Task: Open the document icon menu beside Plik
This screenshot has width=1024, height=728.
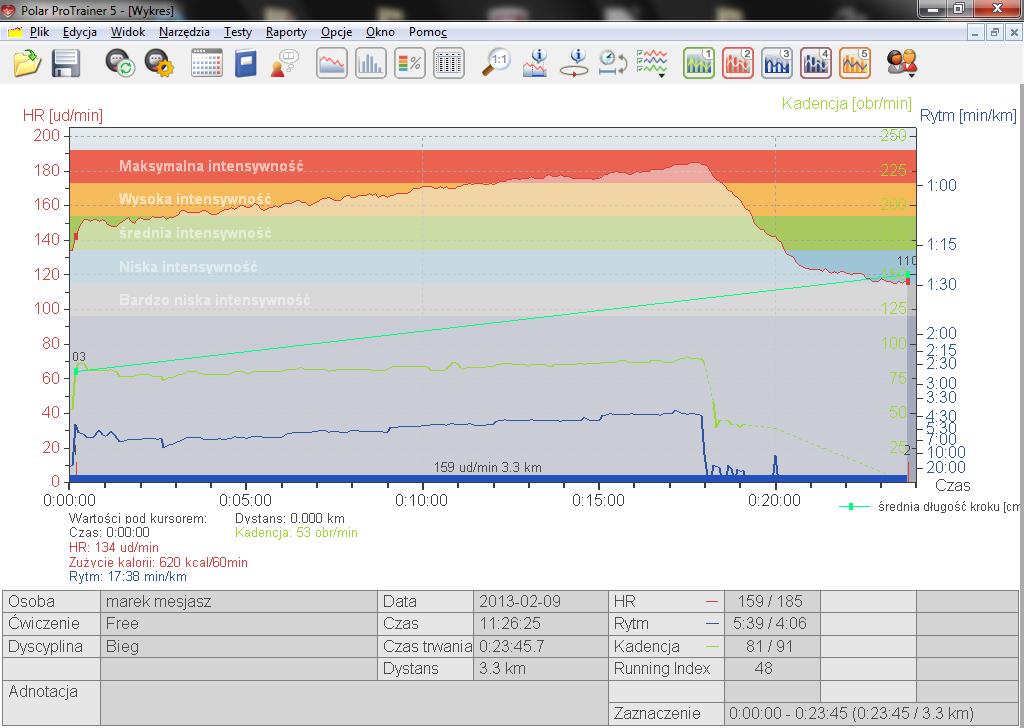Action: pos(14,31)
